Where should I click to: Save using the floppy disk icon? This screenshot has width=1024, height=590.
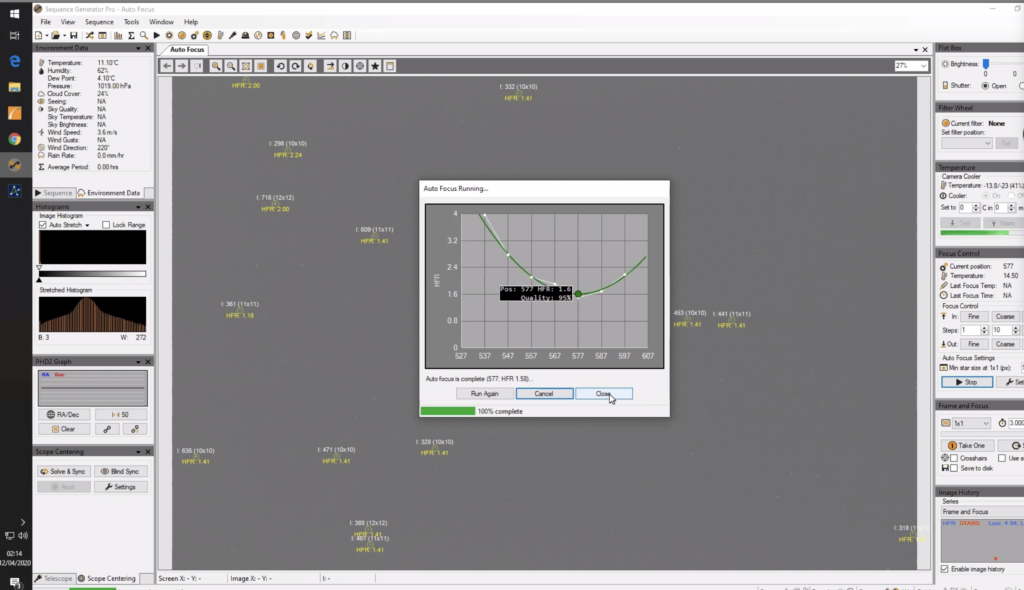pos(73,35)
